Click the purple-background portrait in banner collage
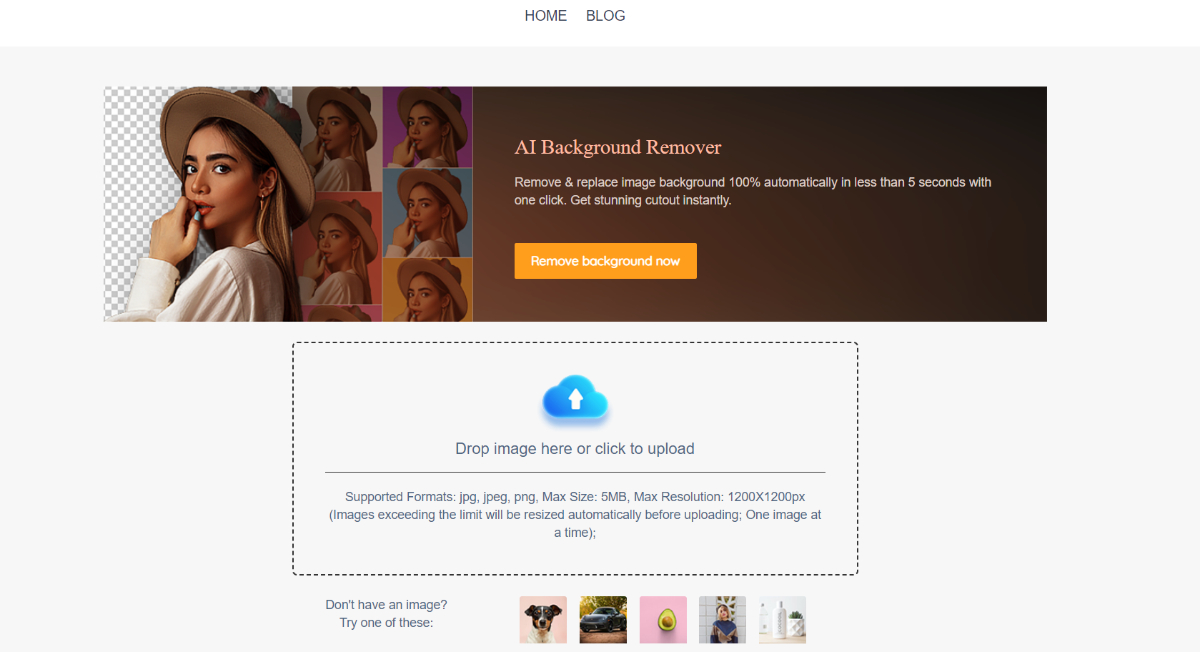The image size is (1200, 652). point(428,126)
